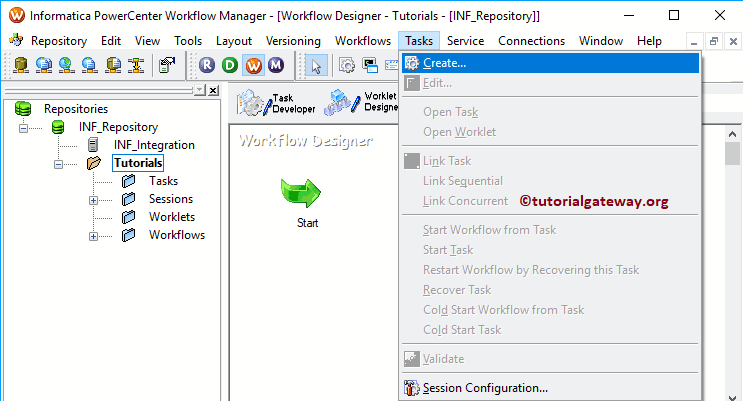Expand the Sessions tree node

[93, 200]
